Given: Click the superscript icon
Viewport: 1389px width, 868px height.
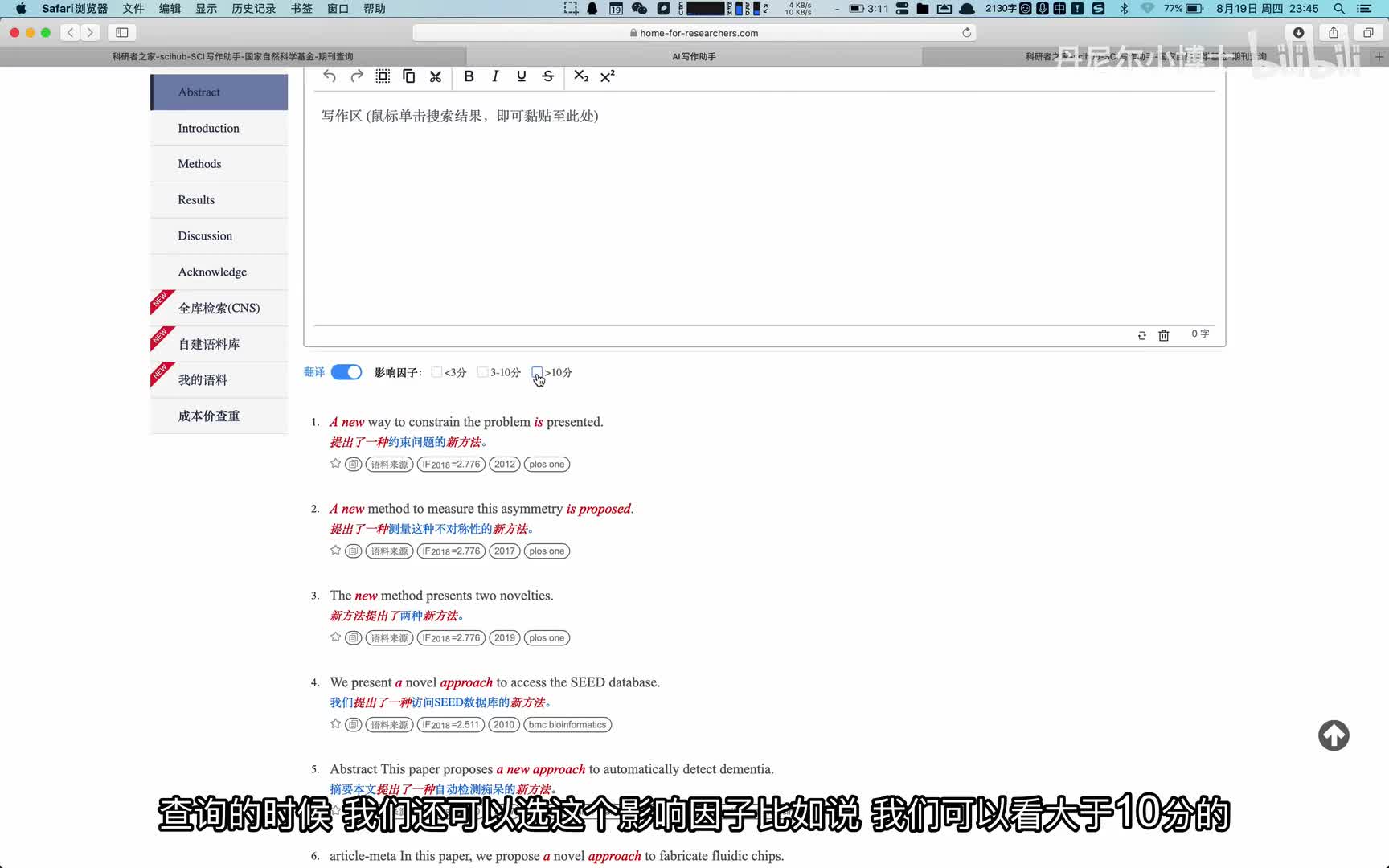Looking at the screenshot, I should tap(608, 76).
